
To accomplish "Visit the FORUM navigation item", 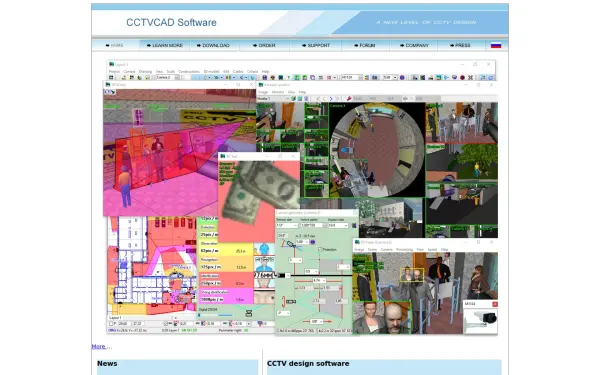I will click(x=364, y=45).
